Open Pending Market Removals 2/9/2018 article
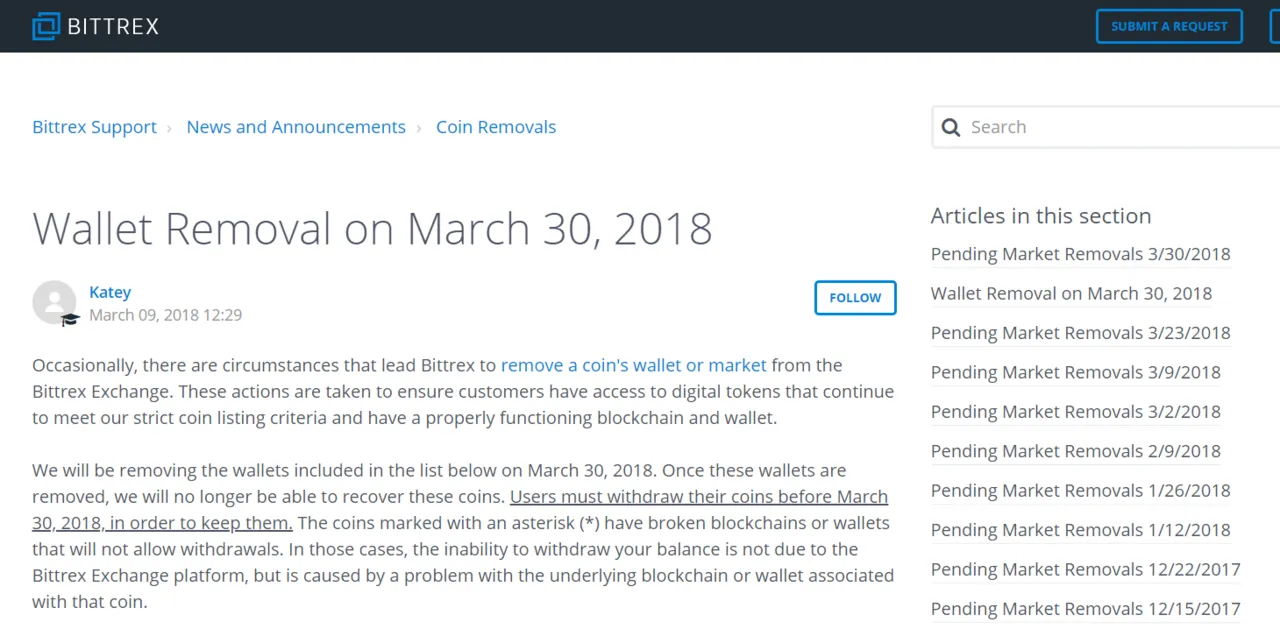This screenshot has width=1280, height=629. 1075,451
